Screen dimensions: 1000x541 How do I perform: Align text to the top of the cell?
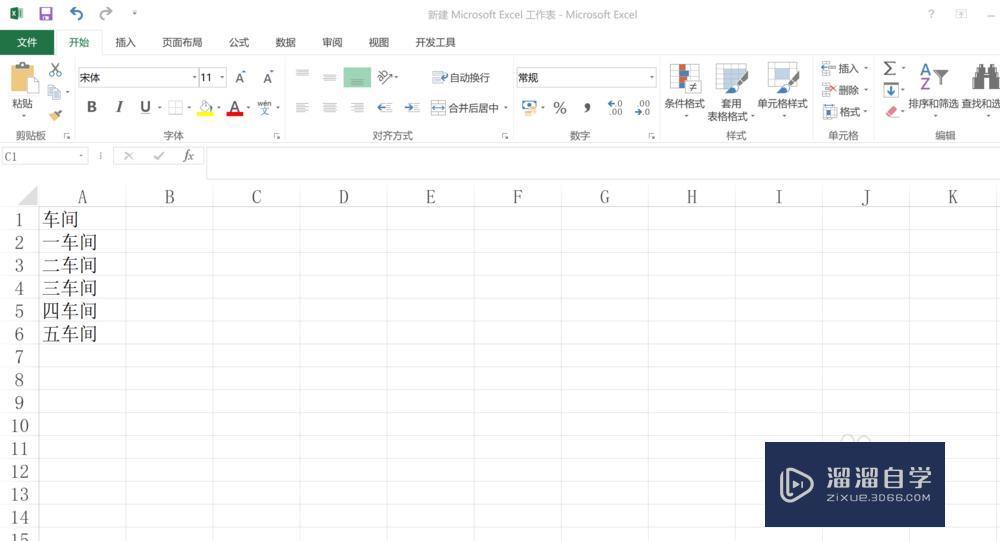point(302,74)
